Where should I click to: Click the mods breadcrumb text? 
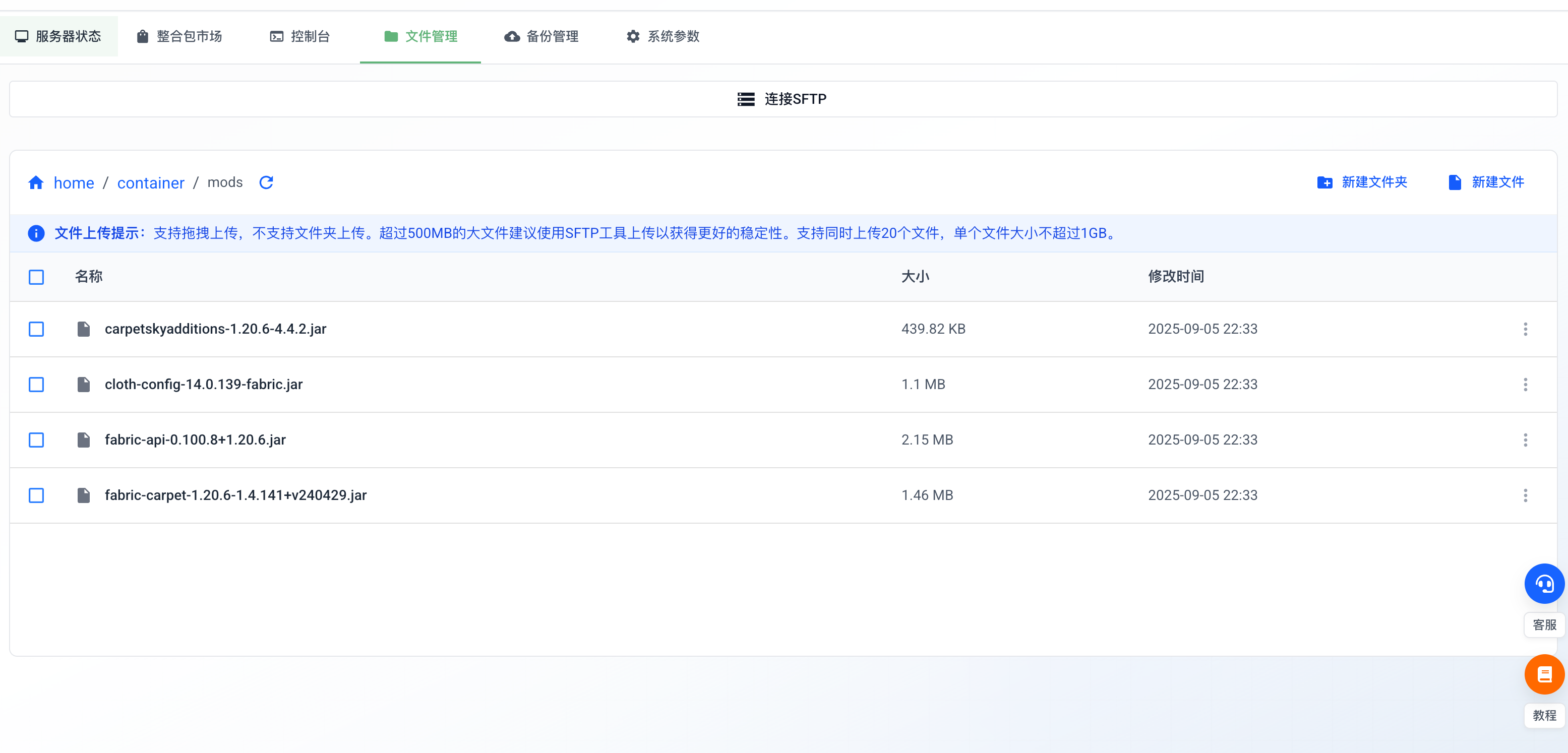point(224,182)
